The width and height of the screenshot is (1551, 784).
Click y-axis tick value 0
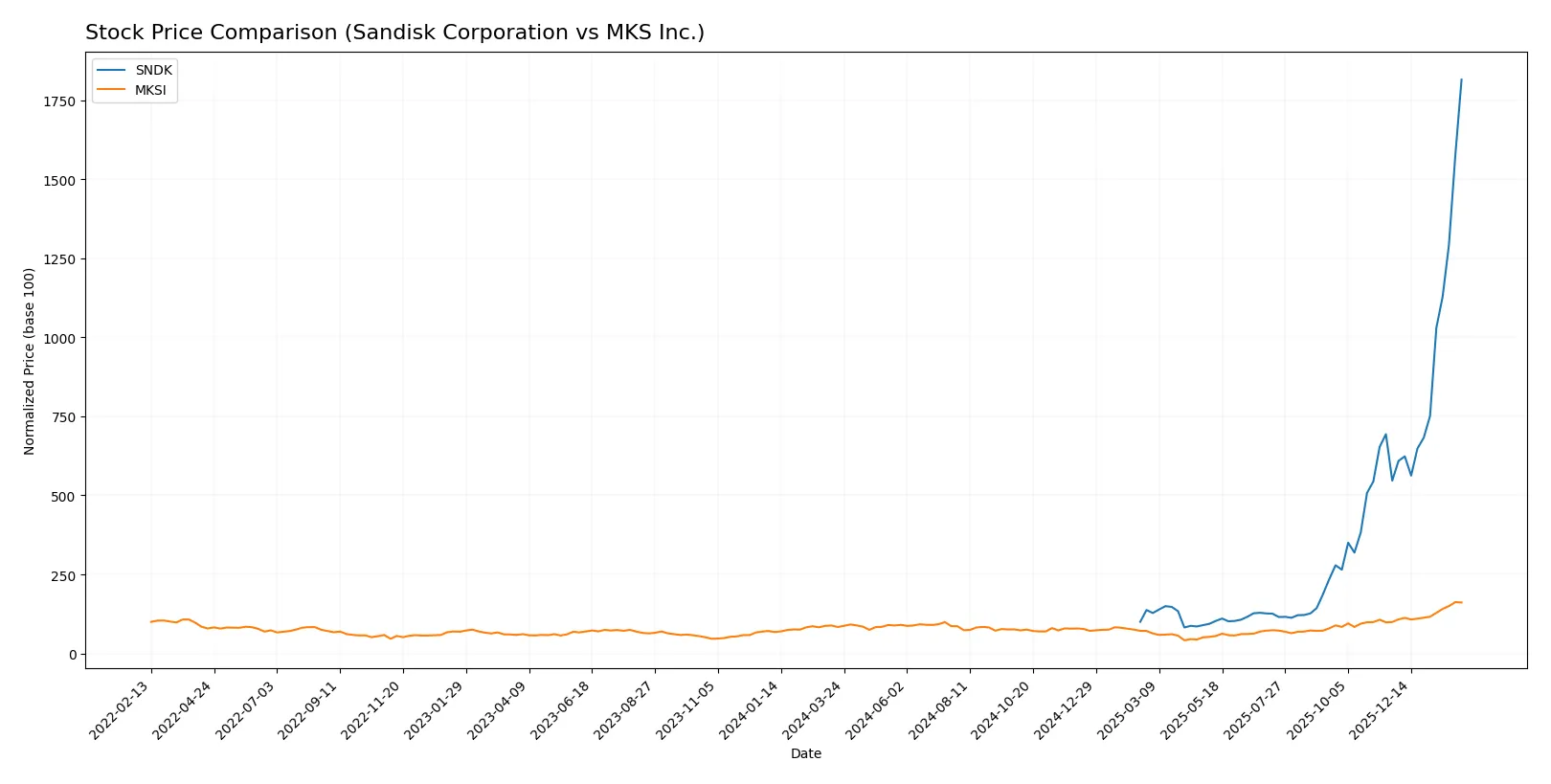click(72, 655)
